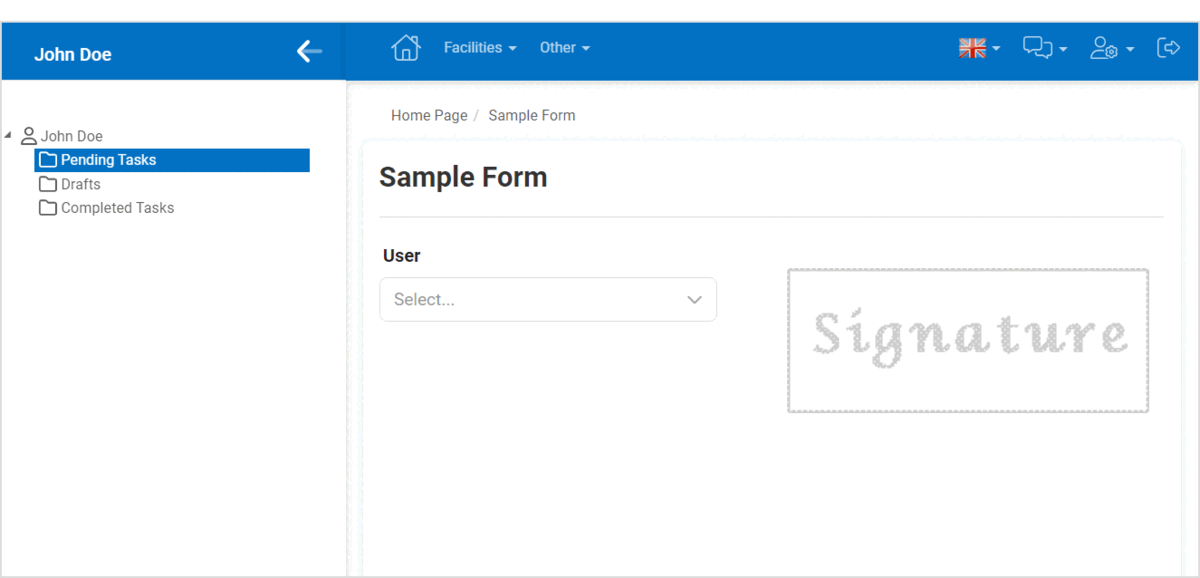Select Completed Tasks in the sidebar
Viewport: 1200px width, 578px height.
(117, 207)
